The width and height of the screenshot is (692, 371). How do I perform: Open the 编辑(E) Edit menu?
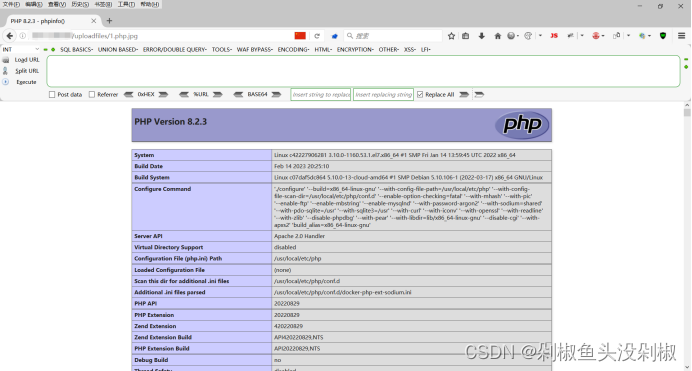pyautogui.click(x=34, y=4)
